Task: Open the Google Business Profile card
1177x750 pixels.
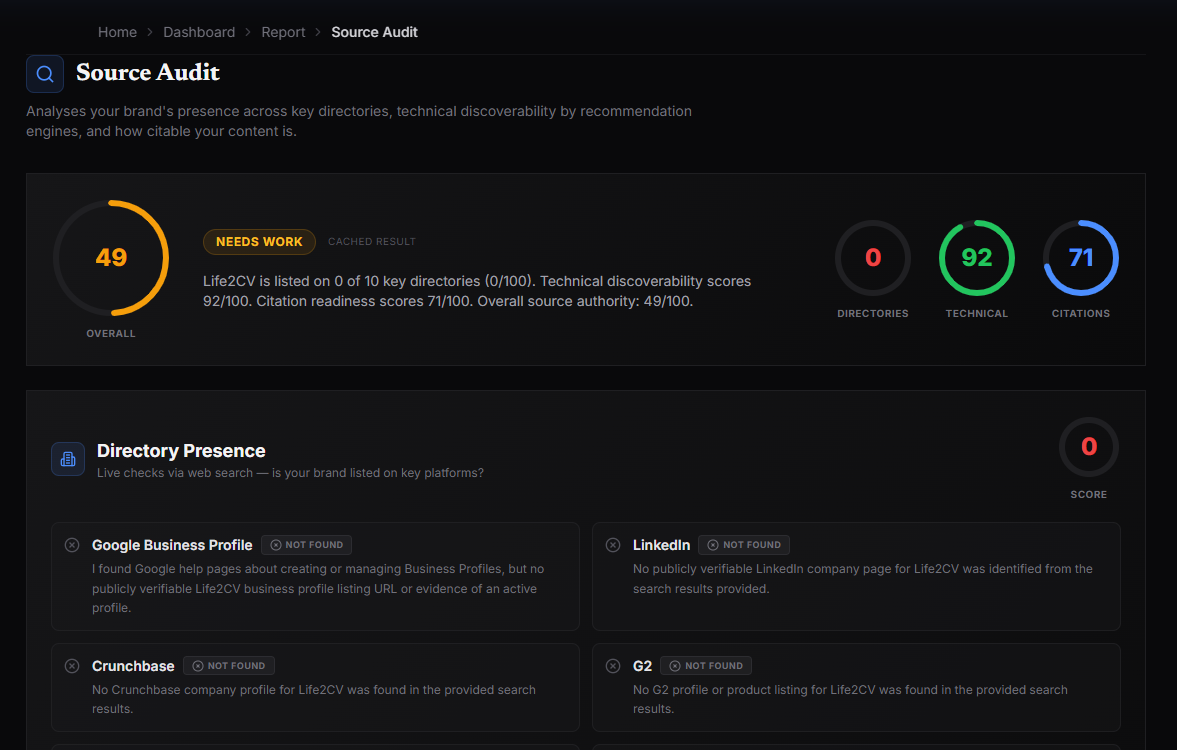Action: (x=315, y=577)
